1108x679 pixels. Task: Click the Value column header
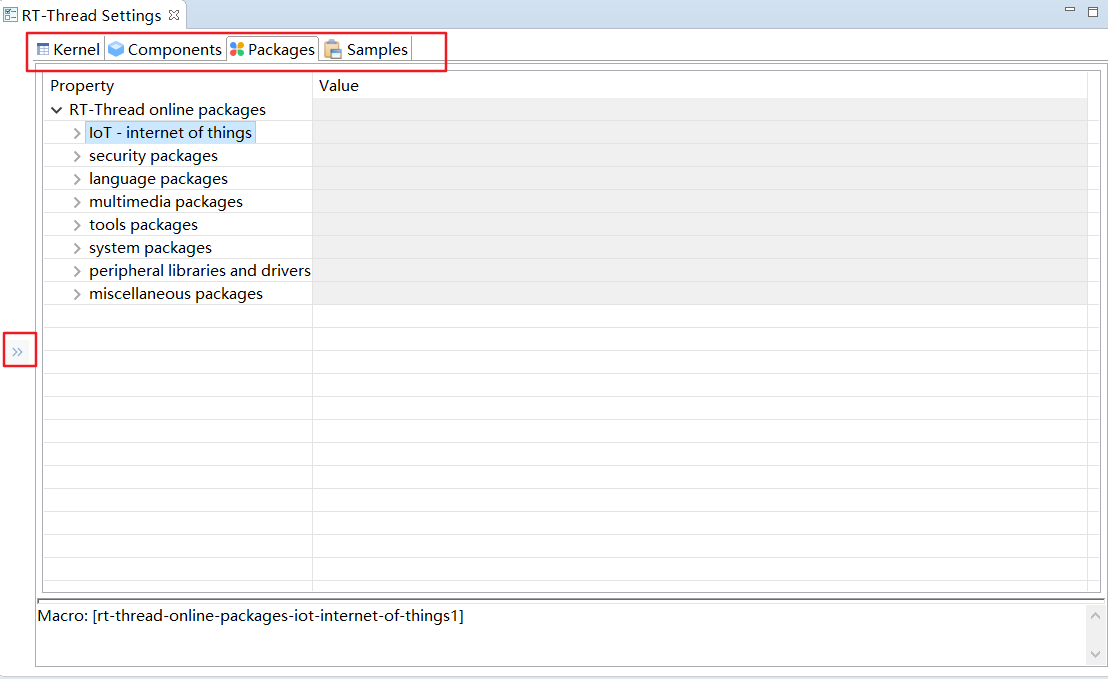point(700,85)
